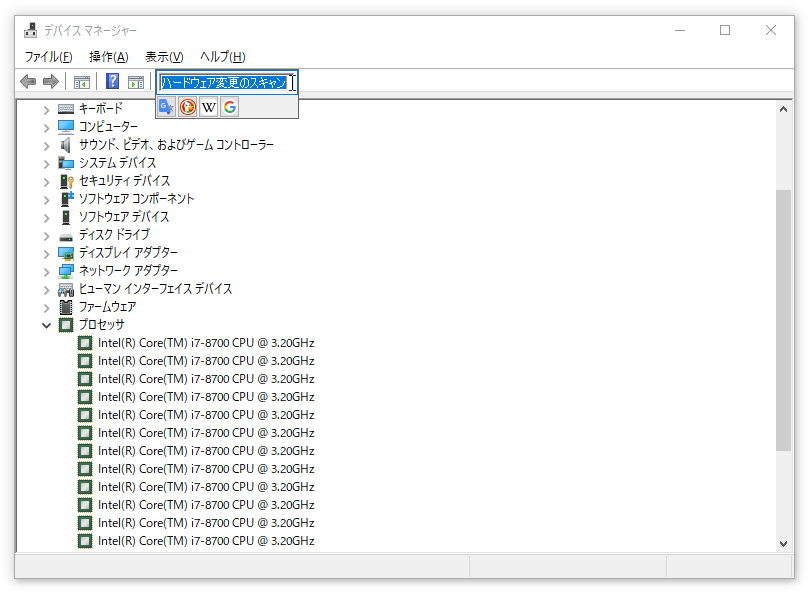Image resolution: width=808 pixels, height=592 pixels.
Task: Select the ファームウェア chip icon
Action: pos(66,307)
